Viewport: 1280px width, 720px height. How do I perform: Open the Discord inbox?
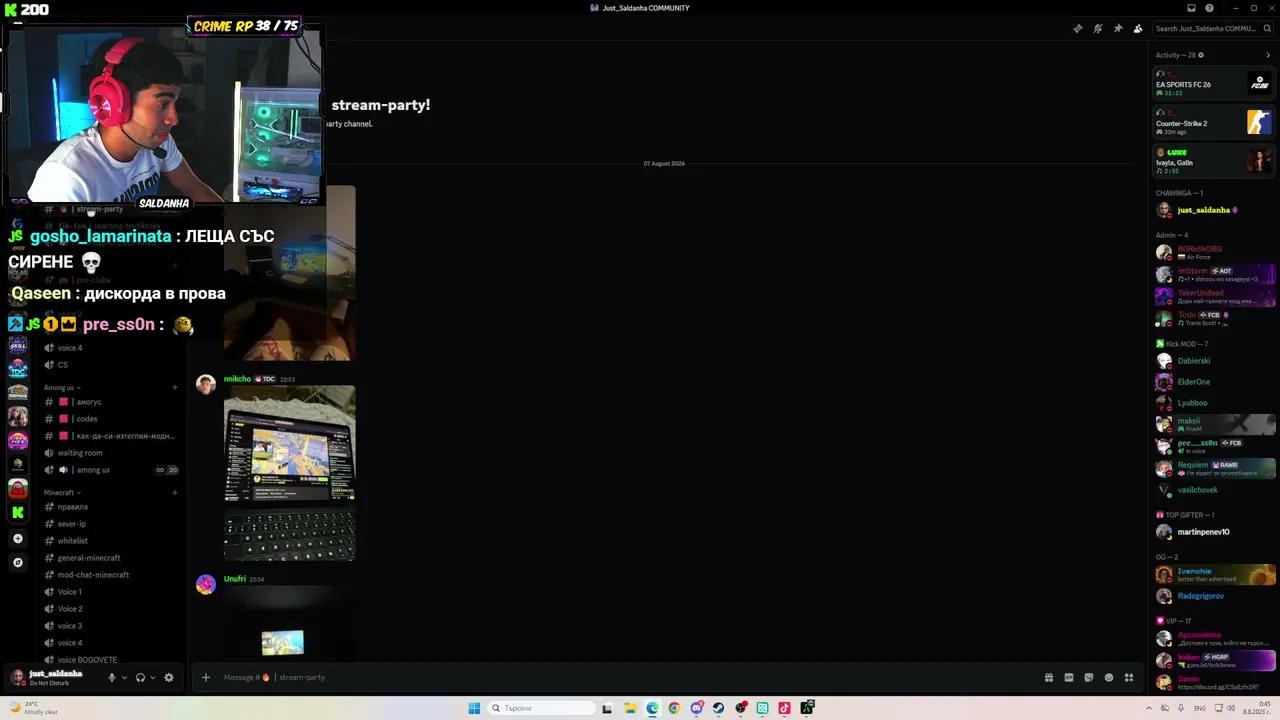[x=1191, y=8]
